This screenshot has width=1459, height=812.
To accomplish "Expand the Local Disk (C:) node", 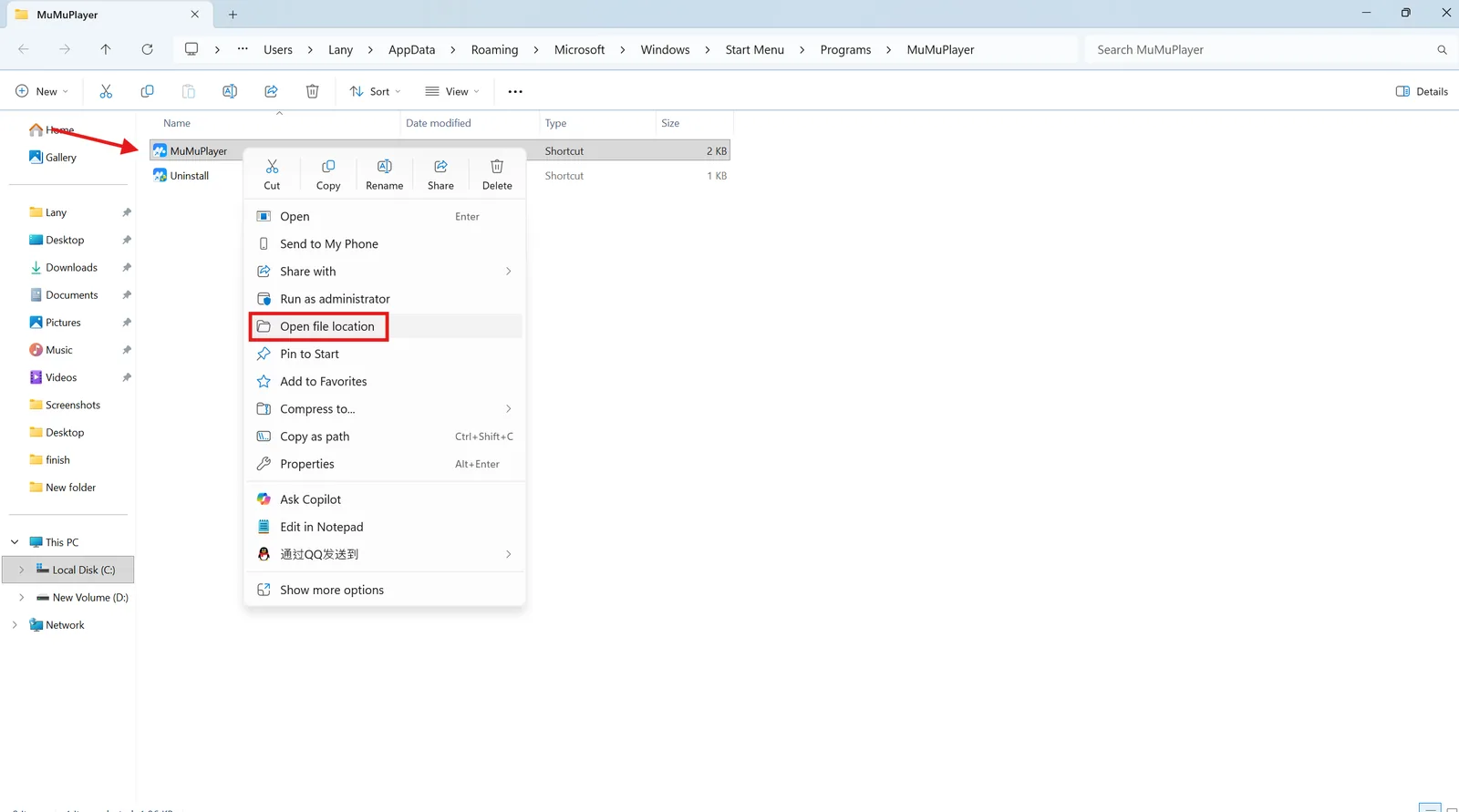I will [x=21, y=570].
